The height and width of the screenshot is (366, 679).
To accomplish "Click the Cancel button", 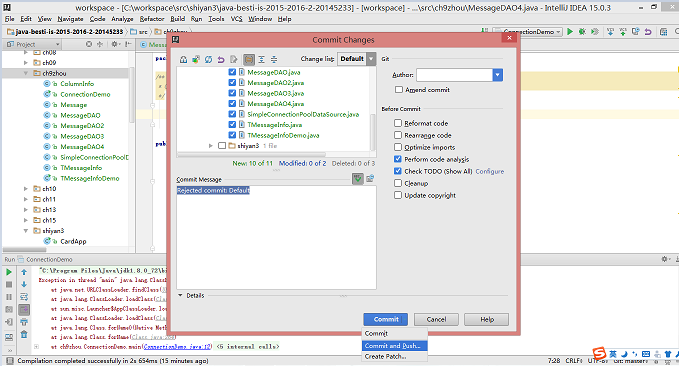I will point(436,320).
